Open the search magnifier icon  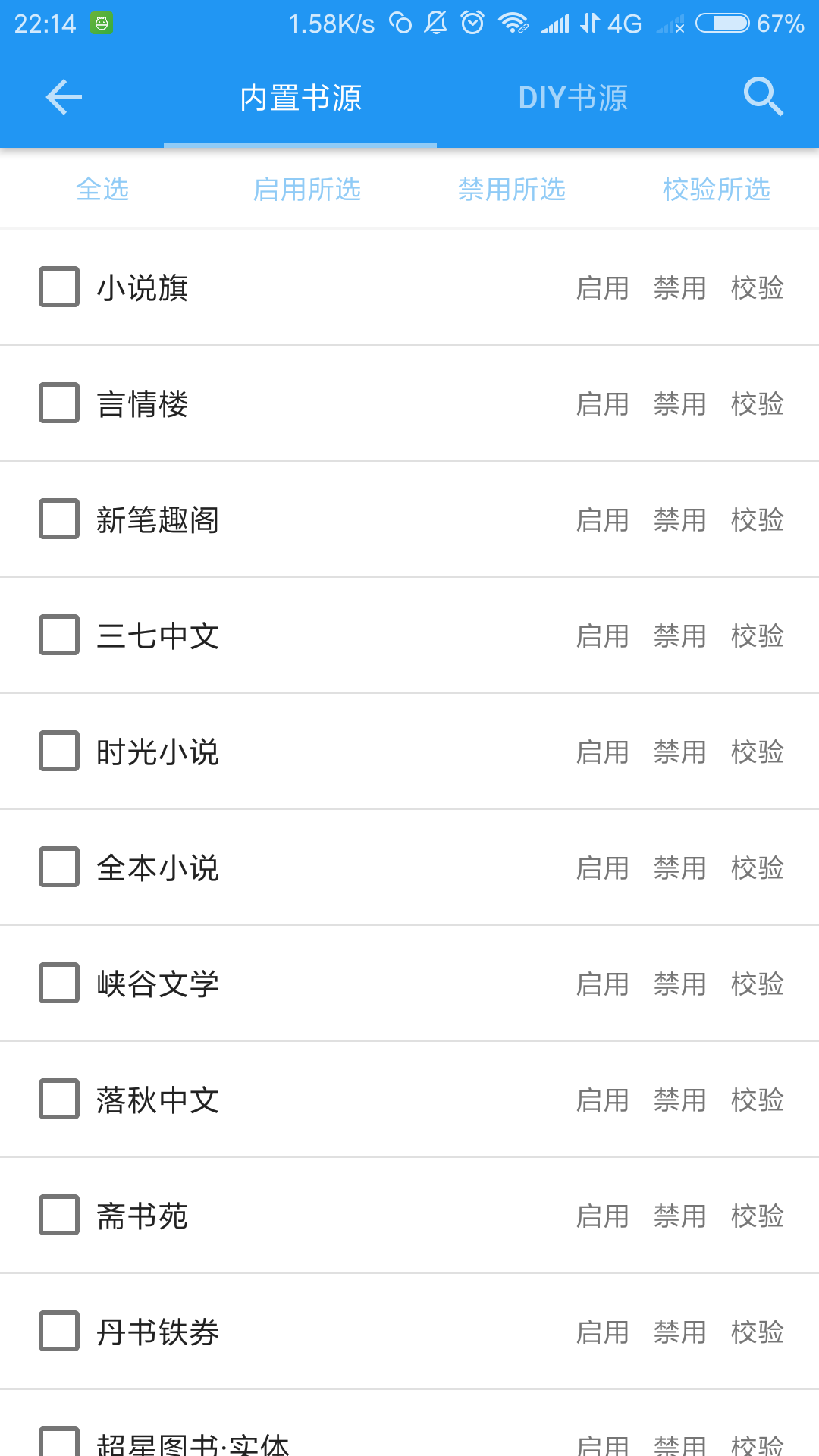tap(762, 97)
